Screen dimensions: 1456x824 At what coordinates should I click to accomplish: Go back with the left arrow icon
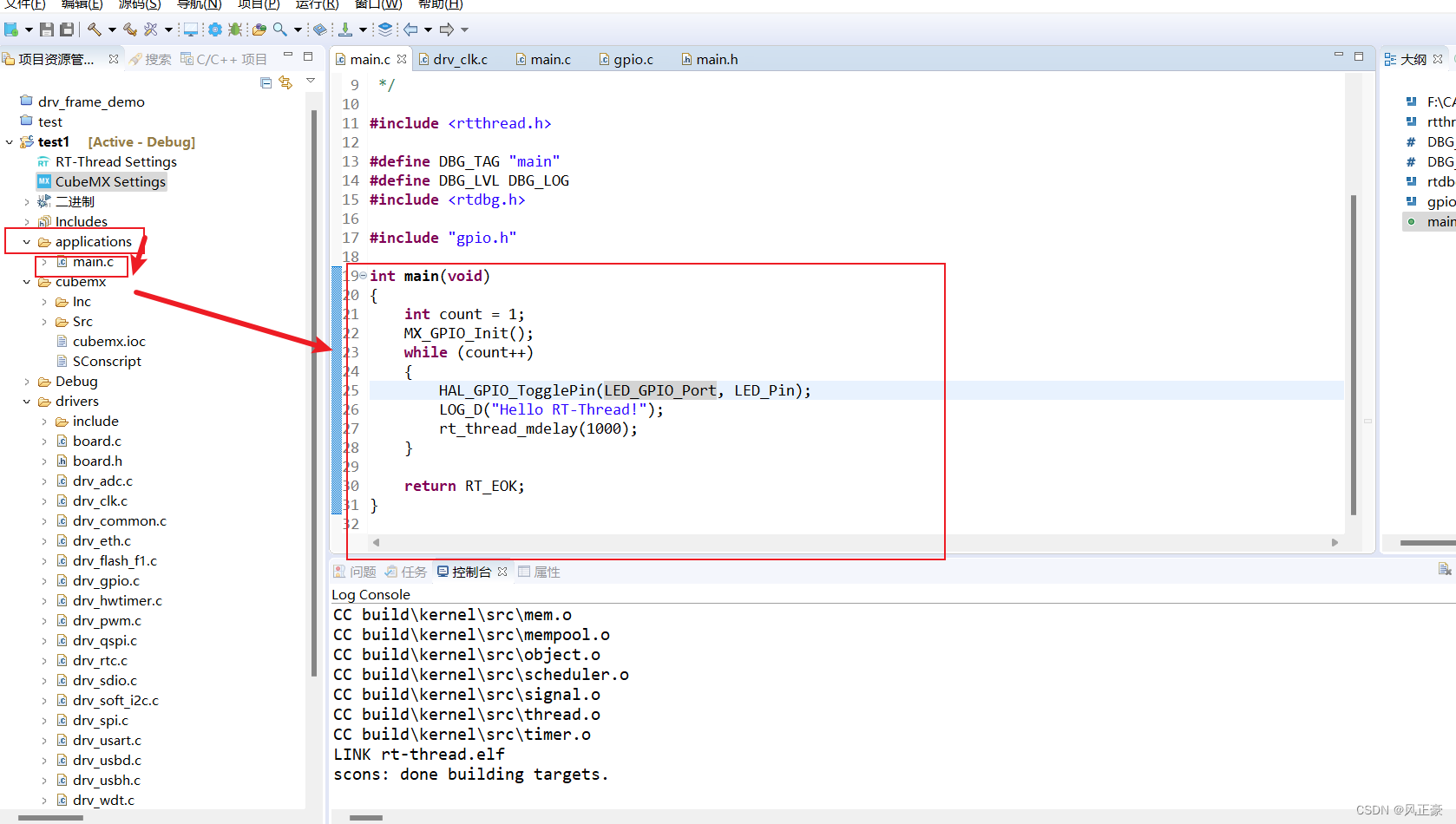[x=410, y=29]
